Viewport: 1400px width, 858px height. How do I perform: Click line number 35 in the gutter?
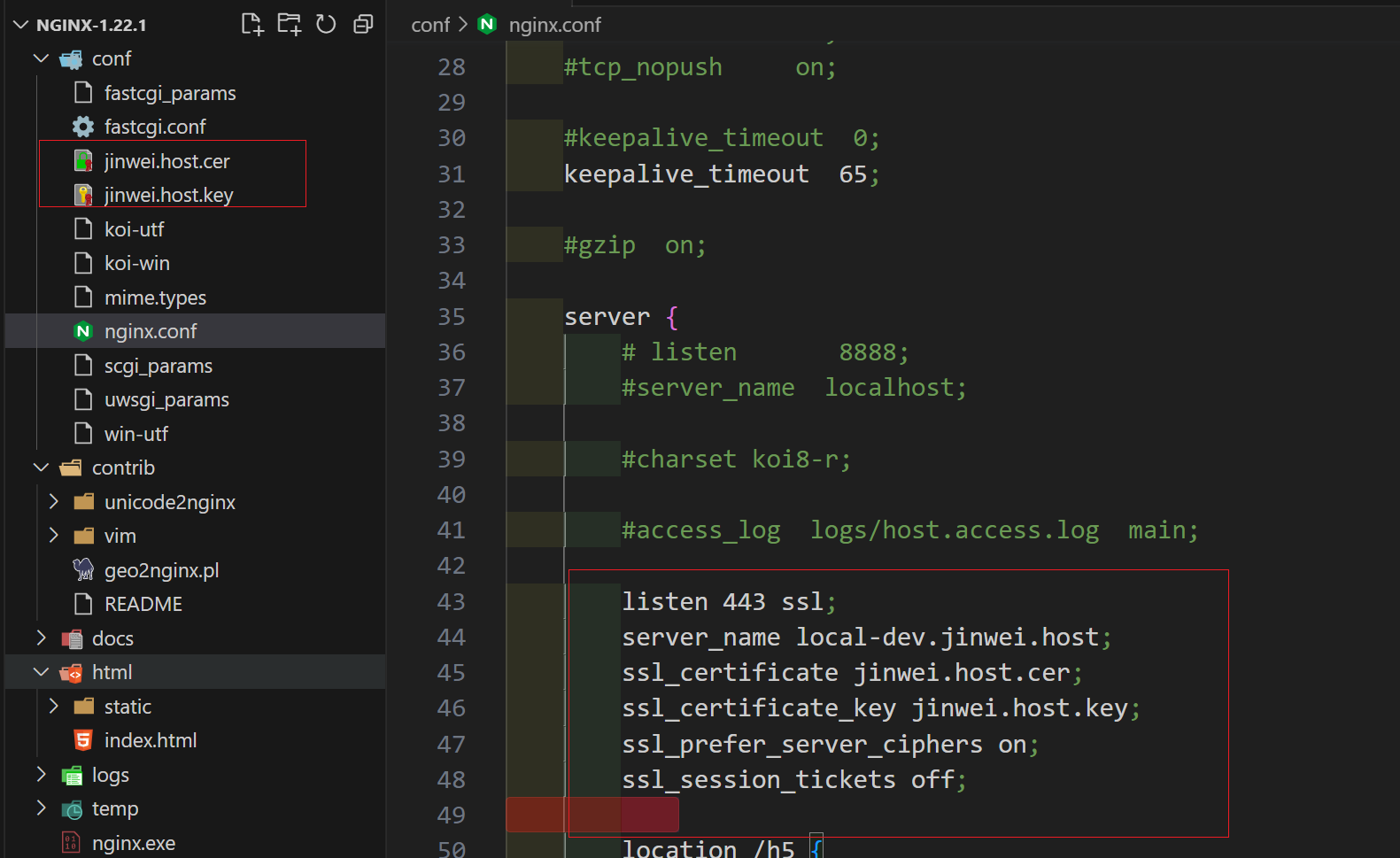(x=452, y=317)
